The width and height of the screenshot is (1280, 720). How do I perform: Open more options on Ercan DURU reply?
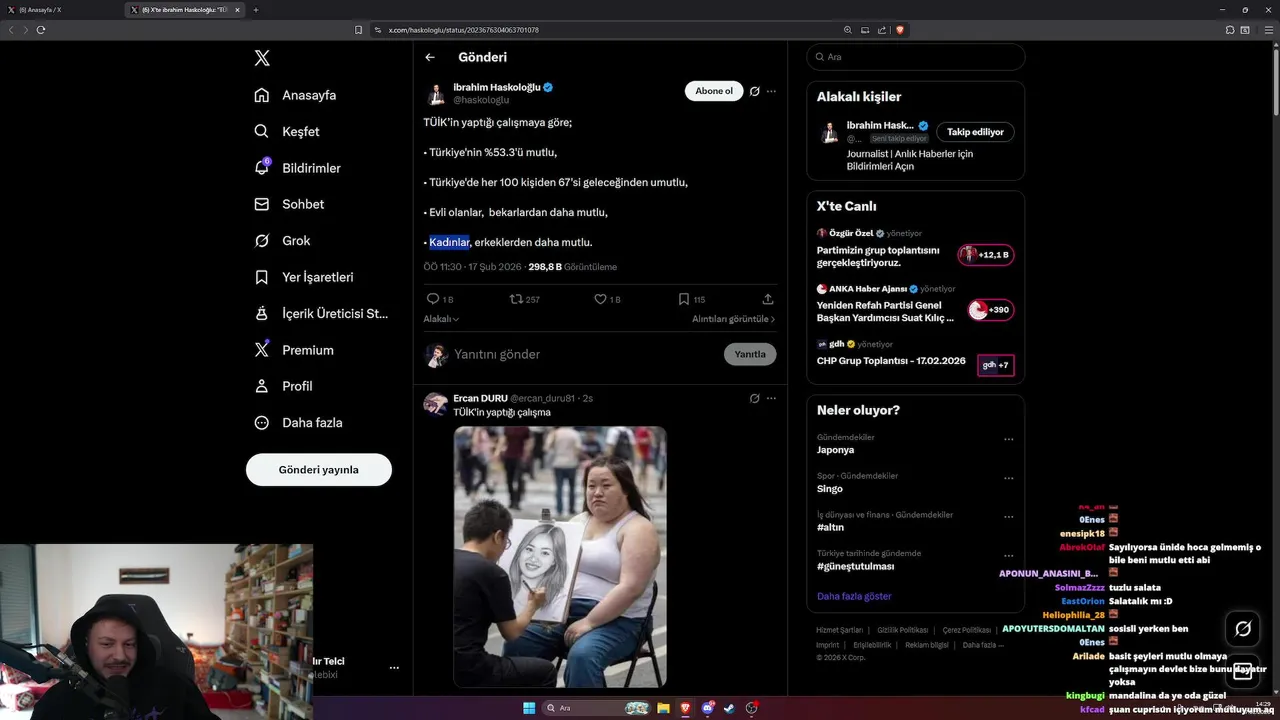[771, 398]
